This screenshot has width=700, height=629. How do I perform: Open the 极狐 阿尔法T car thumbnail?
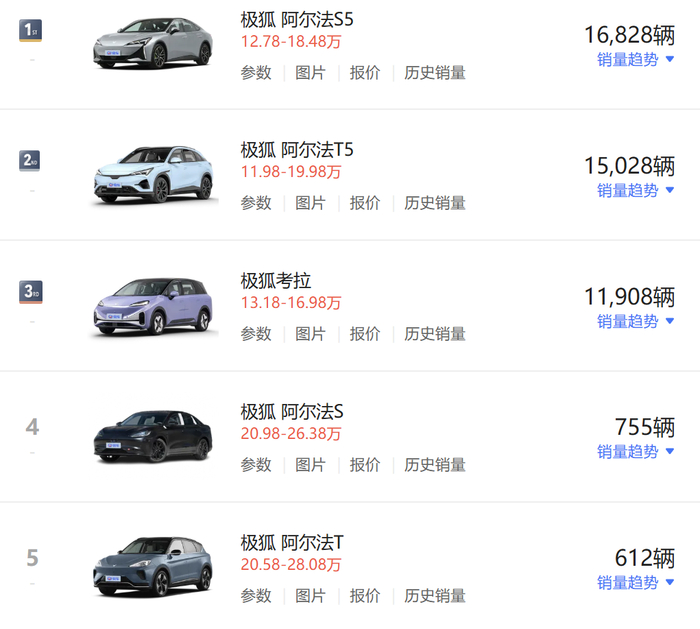[x=153, y=567]
